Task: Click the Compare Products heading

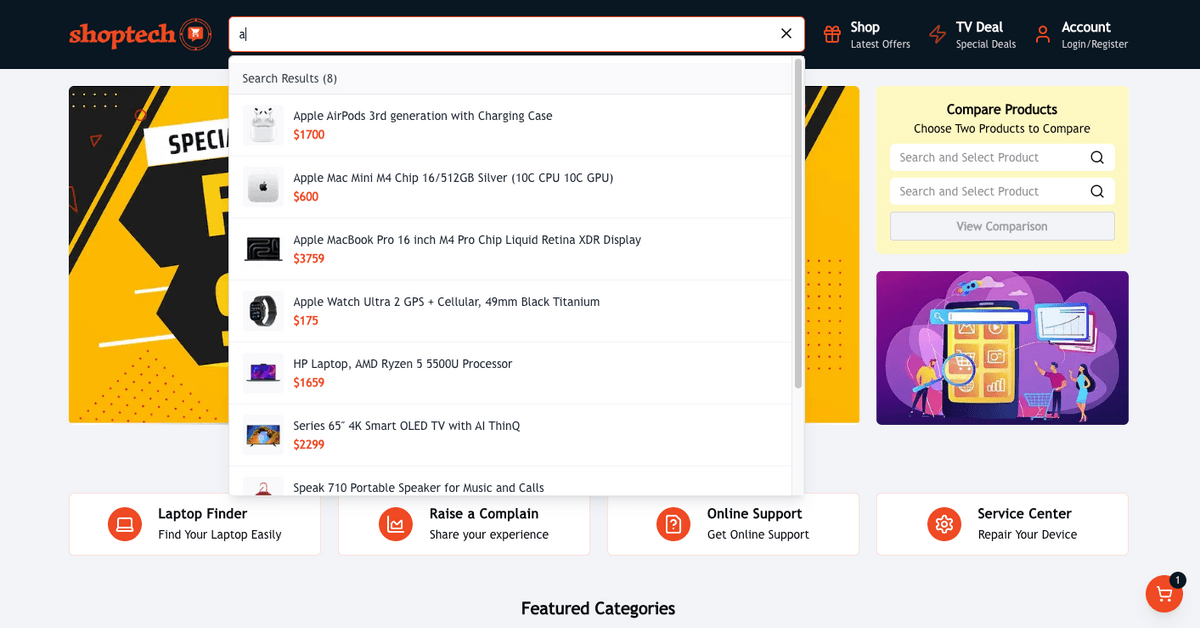Action: point(1002,110)
